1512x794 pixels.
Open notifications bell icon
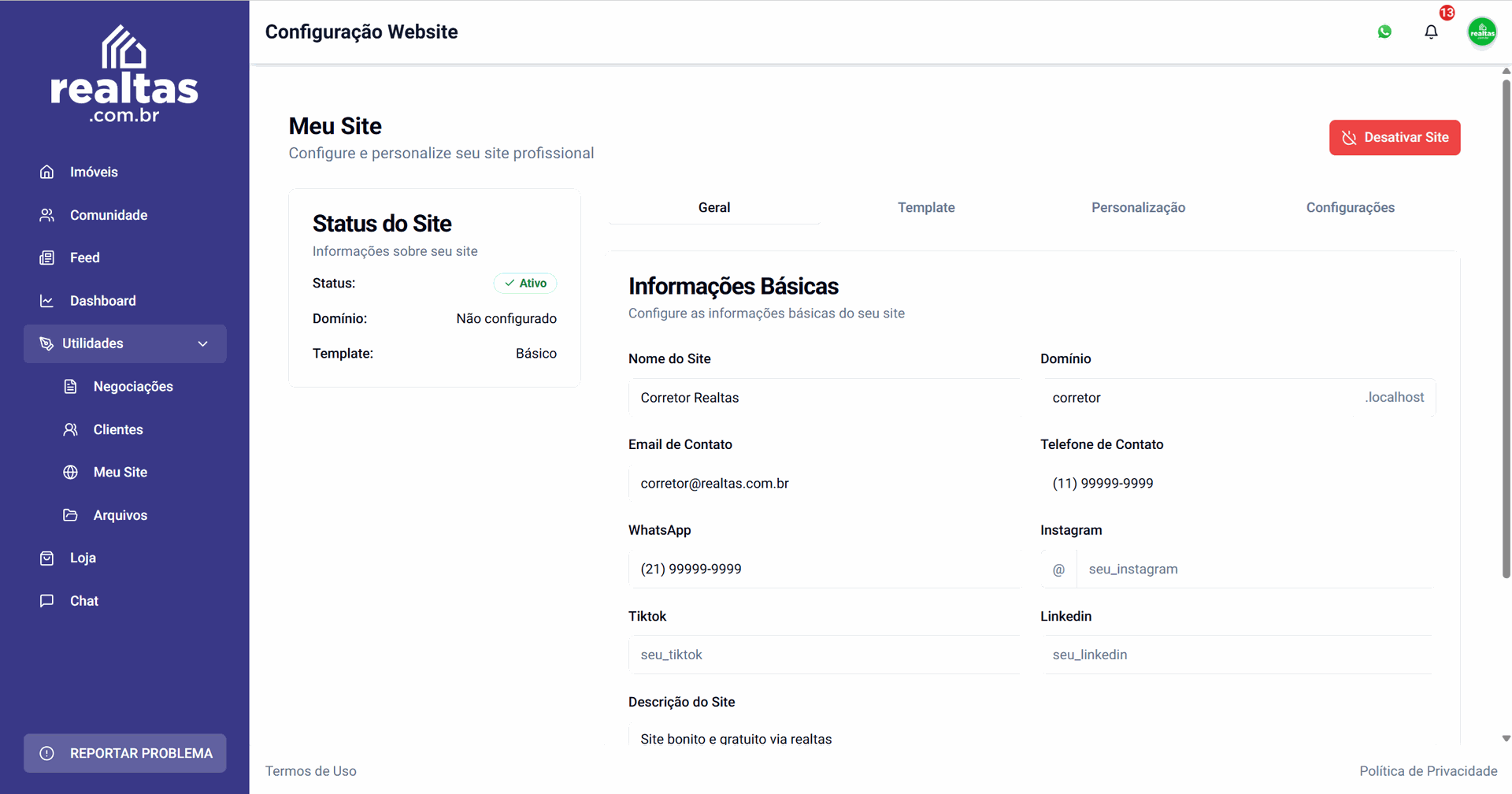[1431, 32]
